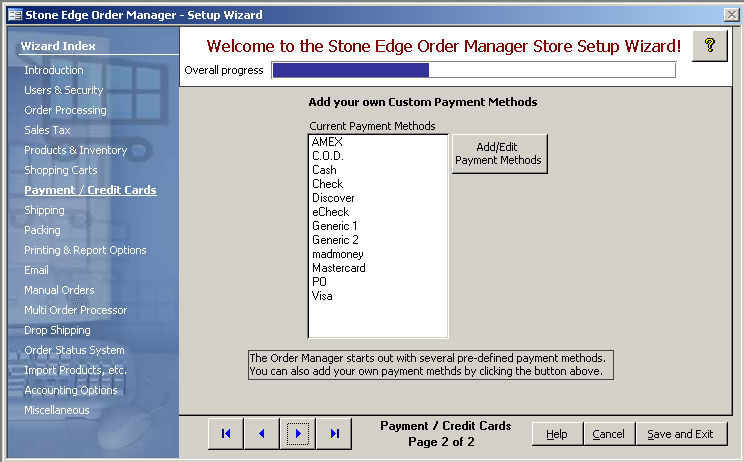Open Accounting Options section

coord(71,390)
